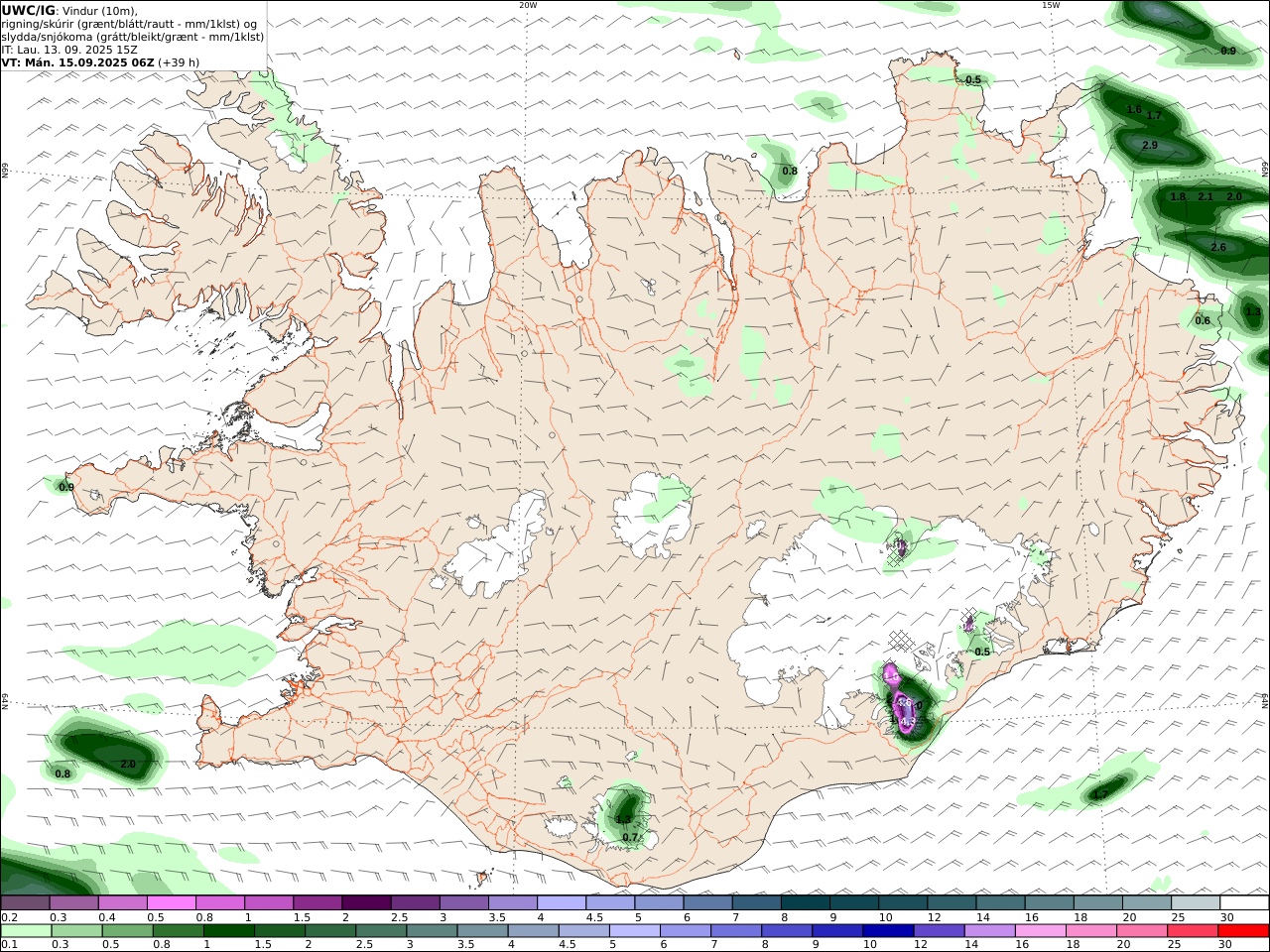The height and width of the screenshot is (952, 1270).
Task: Click the '15W' longitude label
Action: tap(1051, 5)
